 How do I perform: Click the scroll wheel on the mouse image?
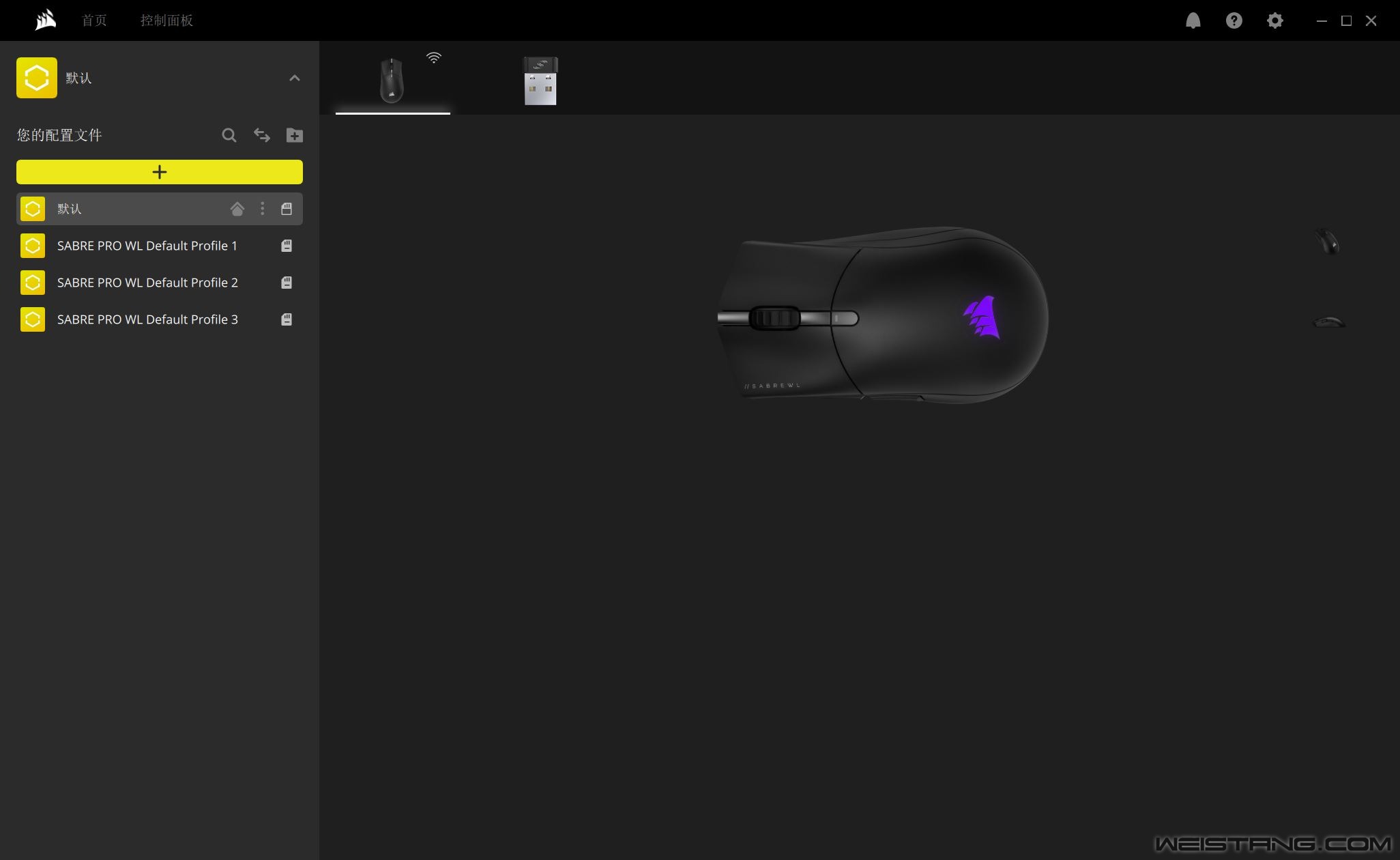(x=774, y=318)
